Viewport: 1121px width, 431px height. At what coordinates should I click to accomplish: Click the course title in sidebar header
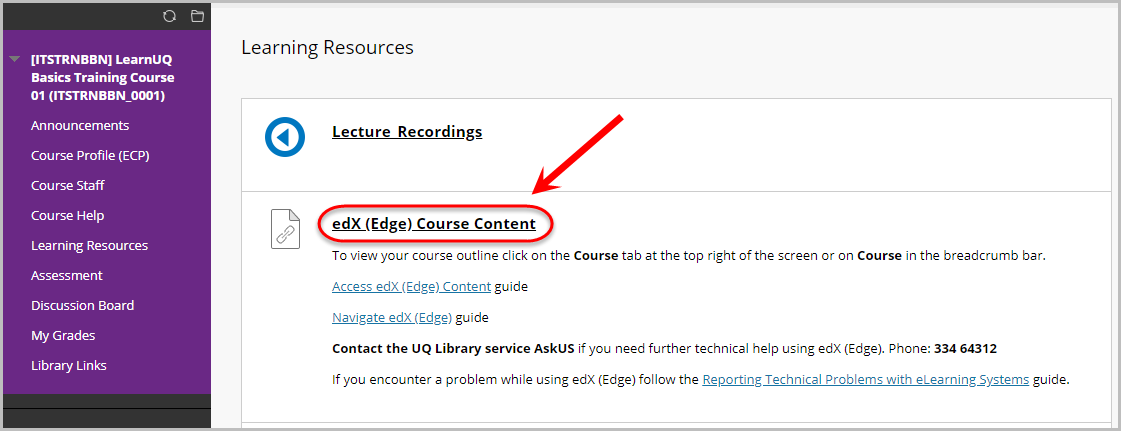click(102, 77)
